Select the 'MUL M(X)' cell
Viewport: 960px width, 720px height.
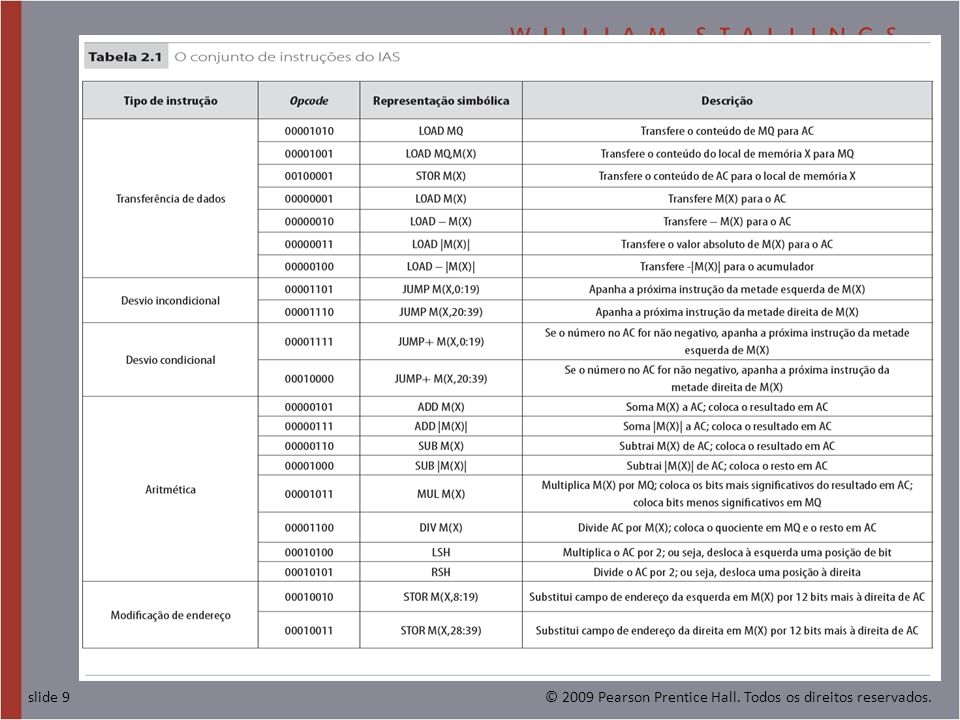tap(441, 494)
